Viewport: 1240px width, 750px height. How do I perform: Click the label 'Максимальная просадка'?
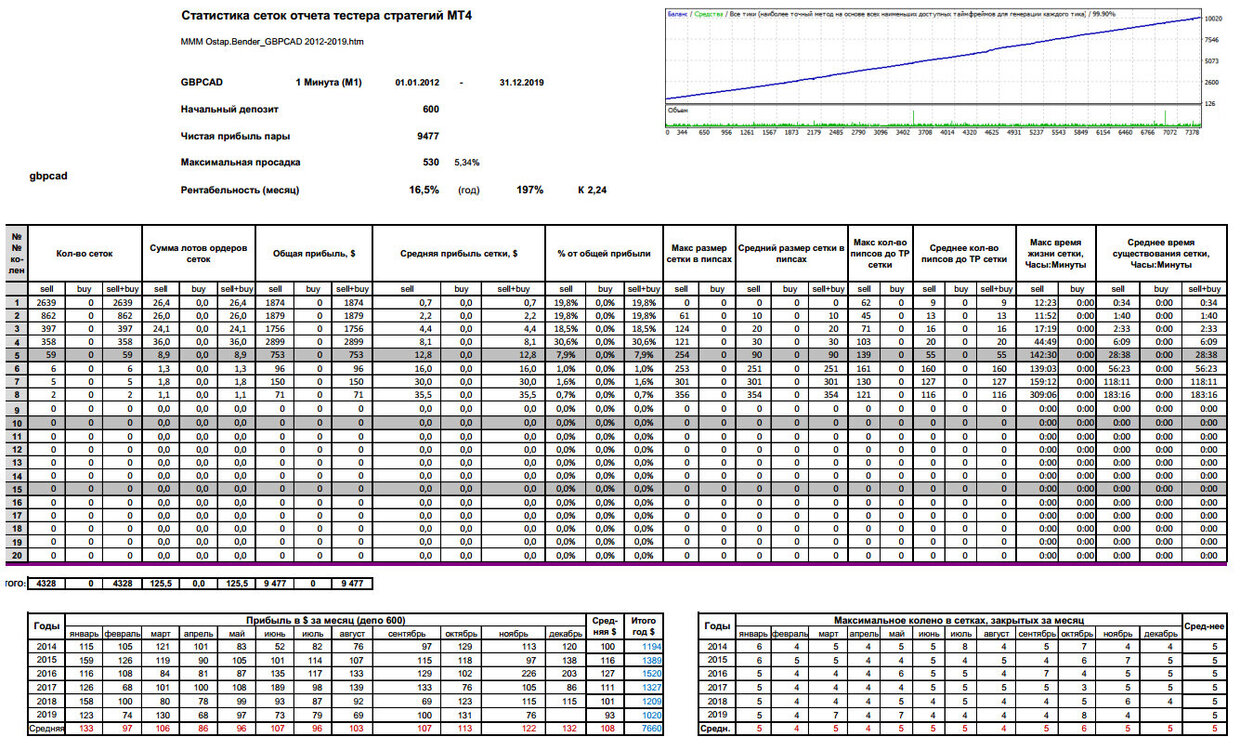click(240, 162)
